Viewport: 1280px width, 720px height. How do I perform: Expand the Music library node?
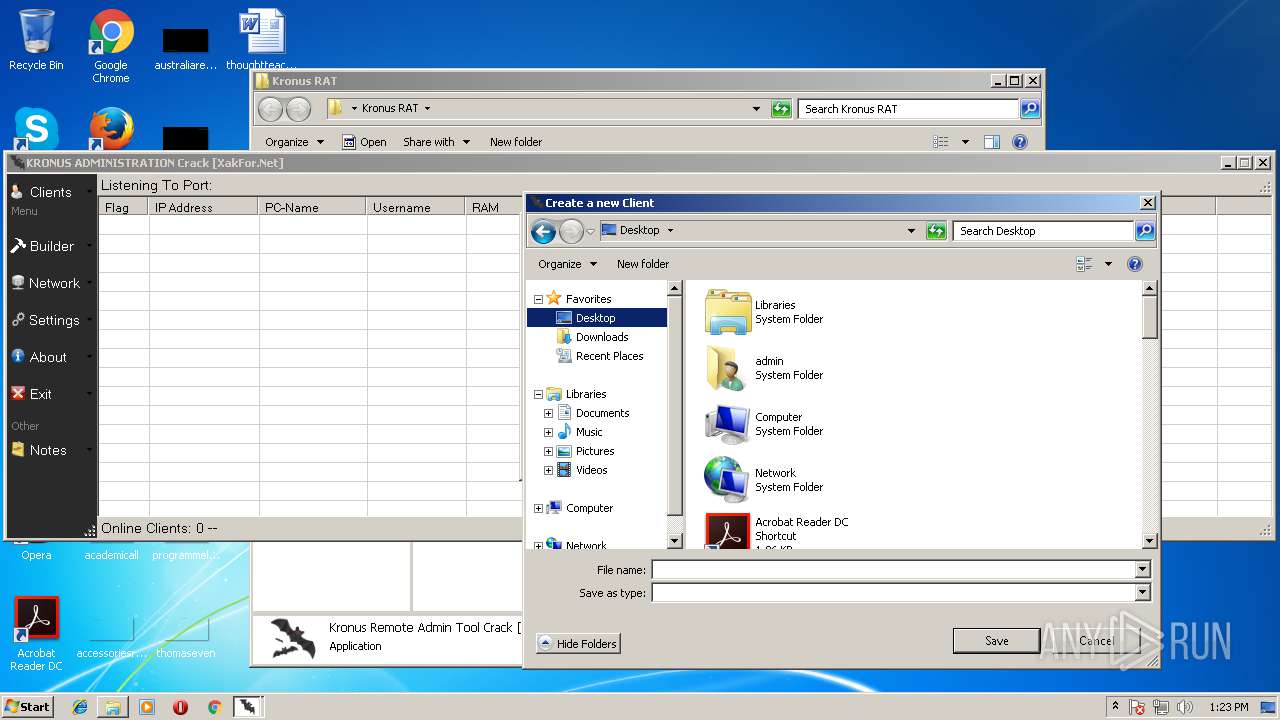click(x=548, y=432)
